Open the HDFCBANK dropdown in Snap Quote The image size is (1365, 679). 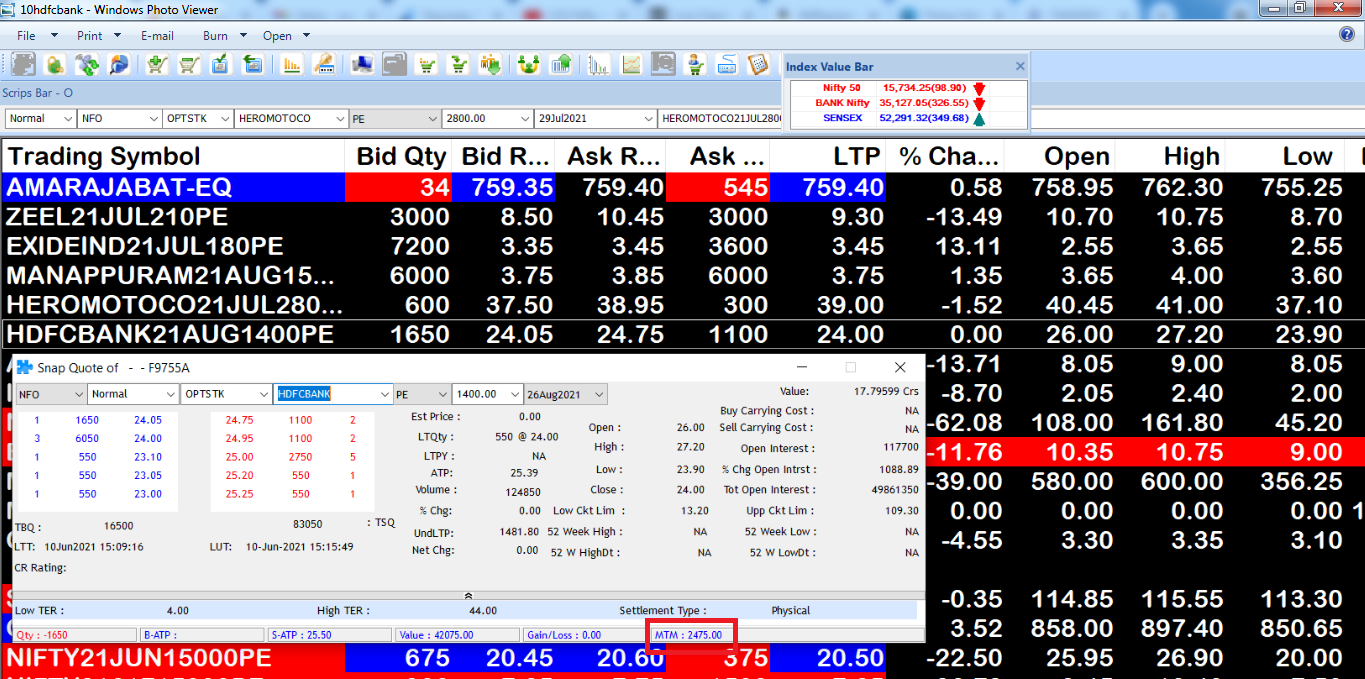(385, 394)
